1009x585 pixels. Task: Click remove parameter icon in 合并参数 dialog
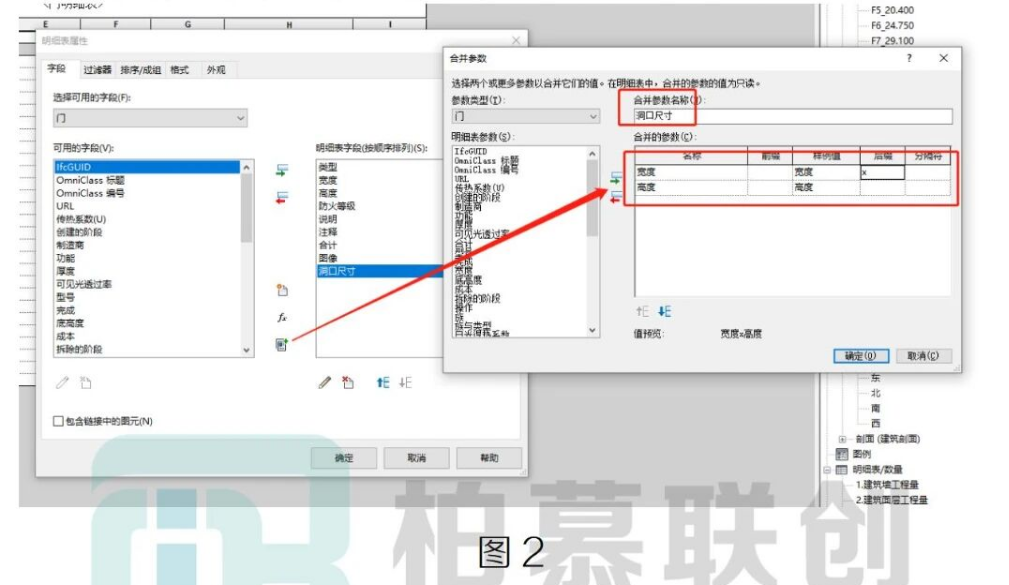click(616, 197)
